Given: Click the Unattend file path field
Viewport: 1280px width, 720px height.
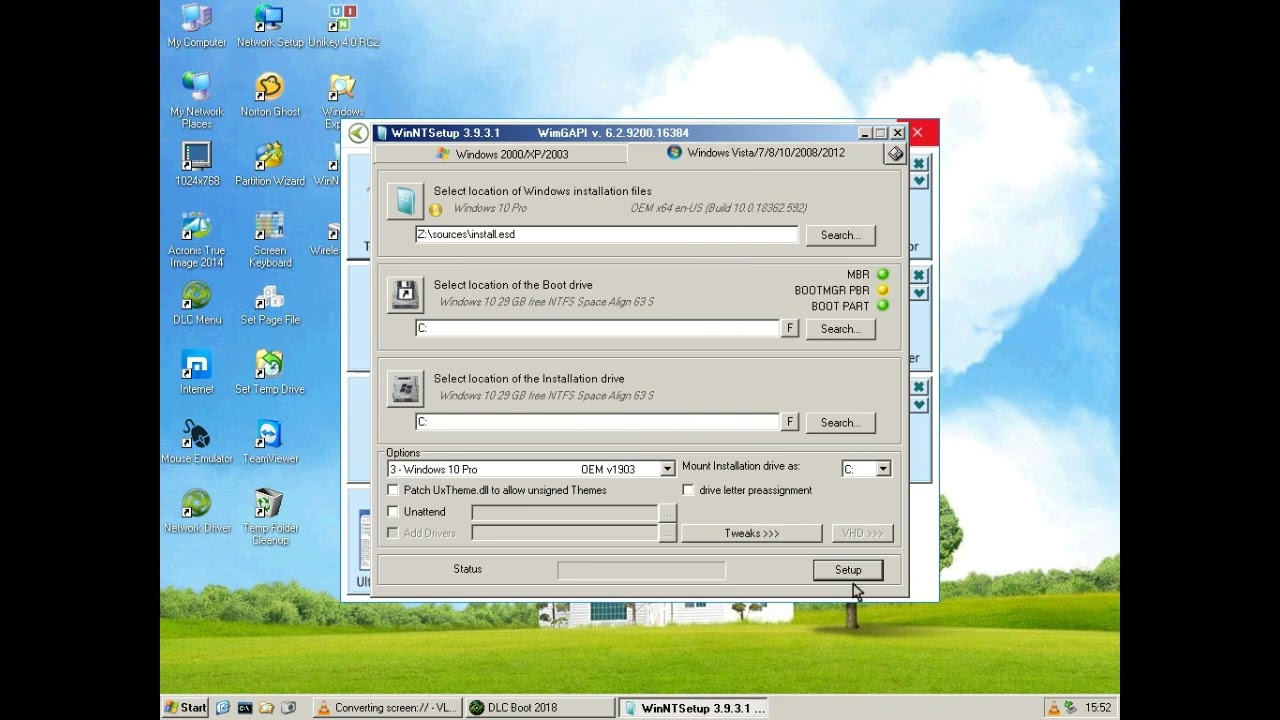Looking at the screenshot, I should [x=564, y=512].
